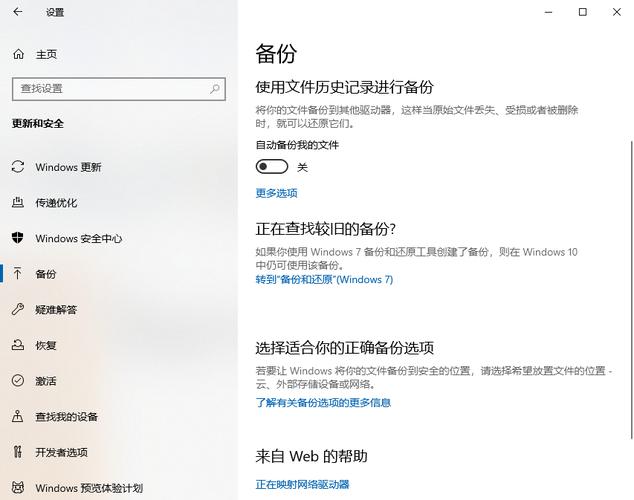This screenshot has height=500, width=634.
Task: Click the 使用文件历史记录进行备份 heading
Action: 344,87
